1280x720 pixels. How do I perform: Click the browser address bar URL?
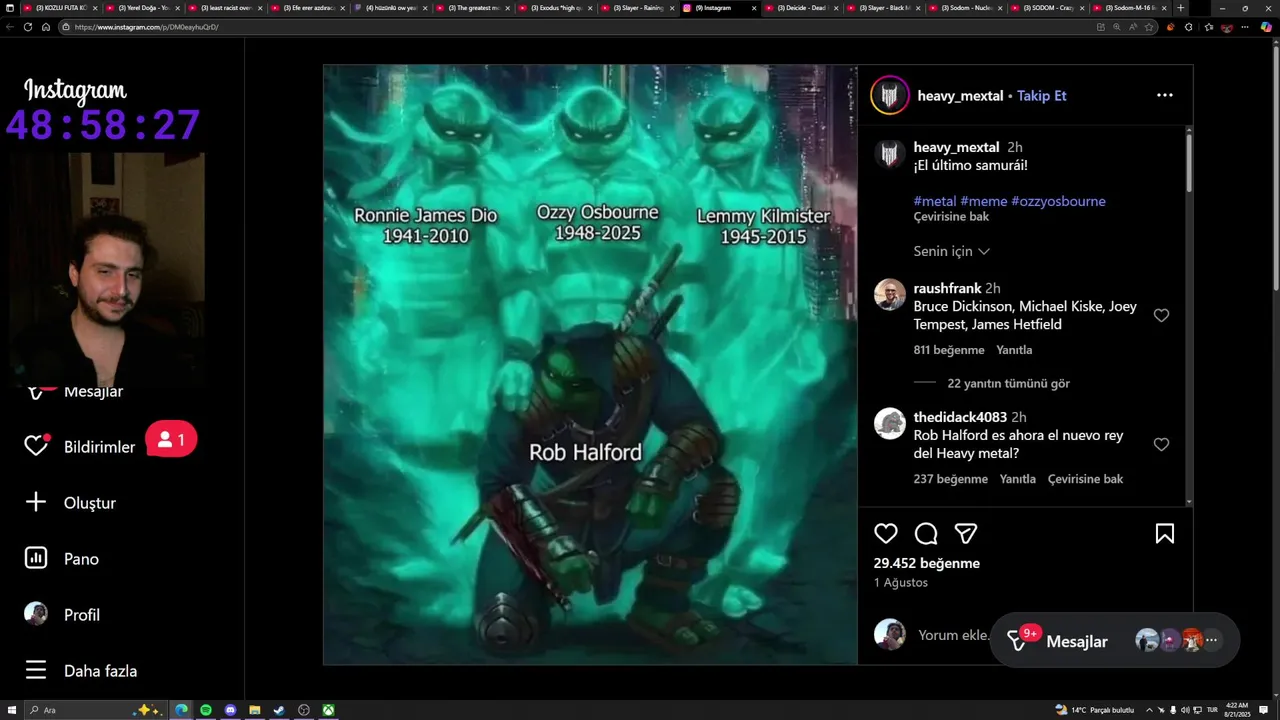(146, 27)
